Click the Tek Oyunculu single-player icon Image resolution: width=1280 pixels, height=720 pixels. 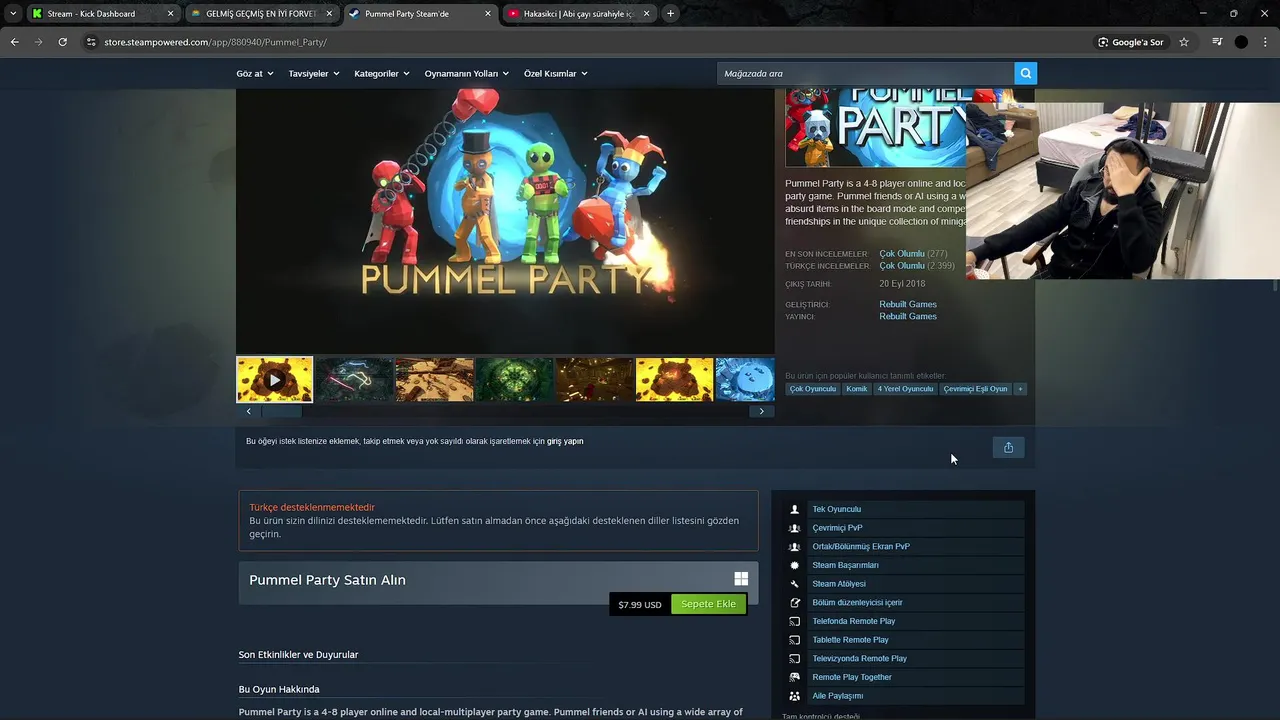[795, 509]
